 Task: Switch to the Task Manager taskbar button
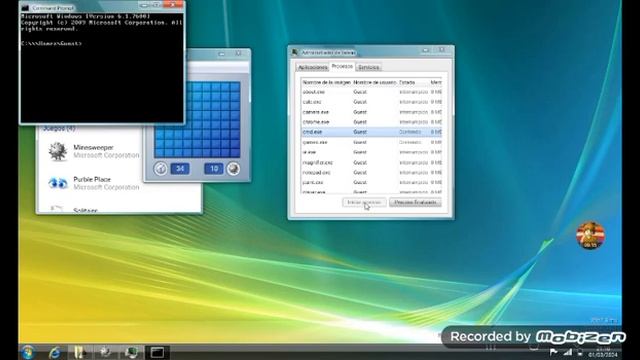131,352
